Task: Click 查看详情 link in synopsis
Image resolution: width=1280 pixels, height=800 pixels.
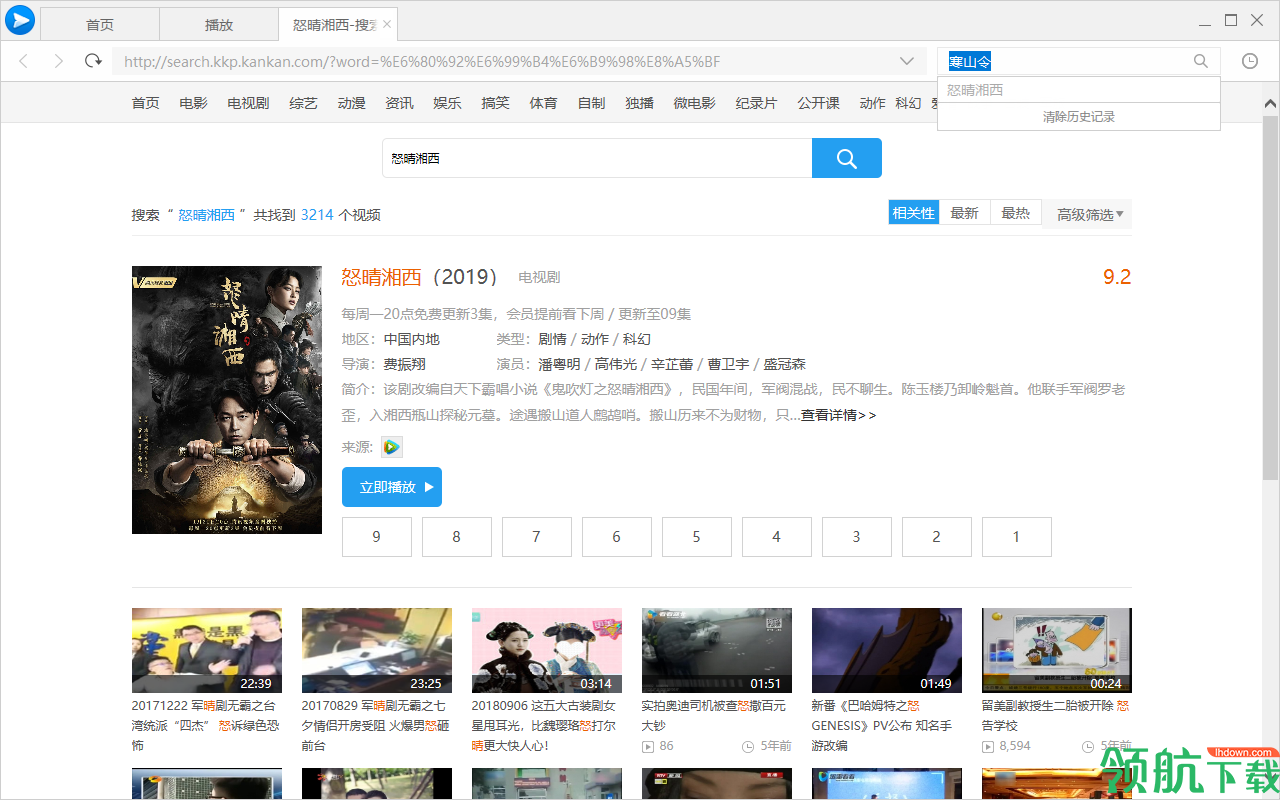Action: click(838, 415)
